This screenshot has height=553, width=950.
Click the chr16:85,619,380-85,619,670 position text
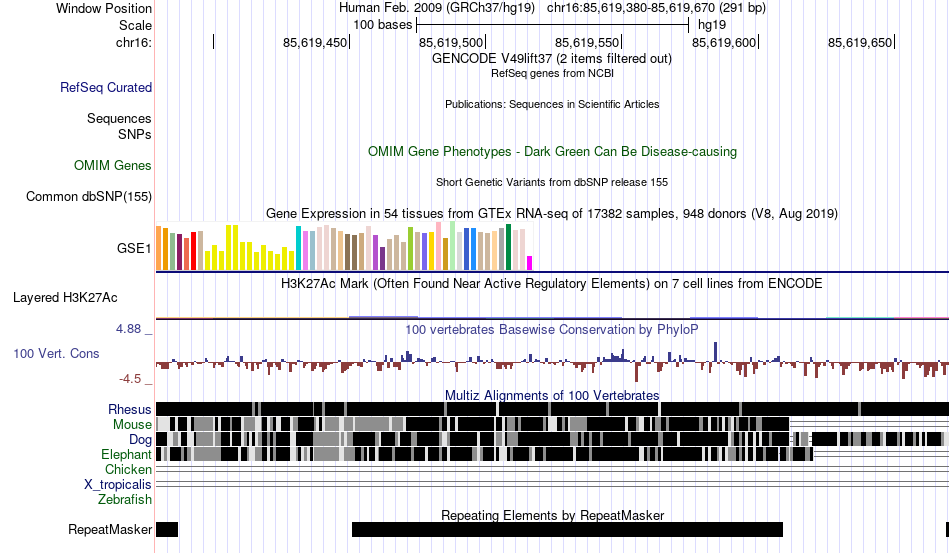click(656, 8)
